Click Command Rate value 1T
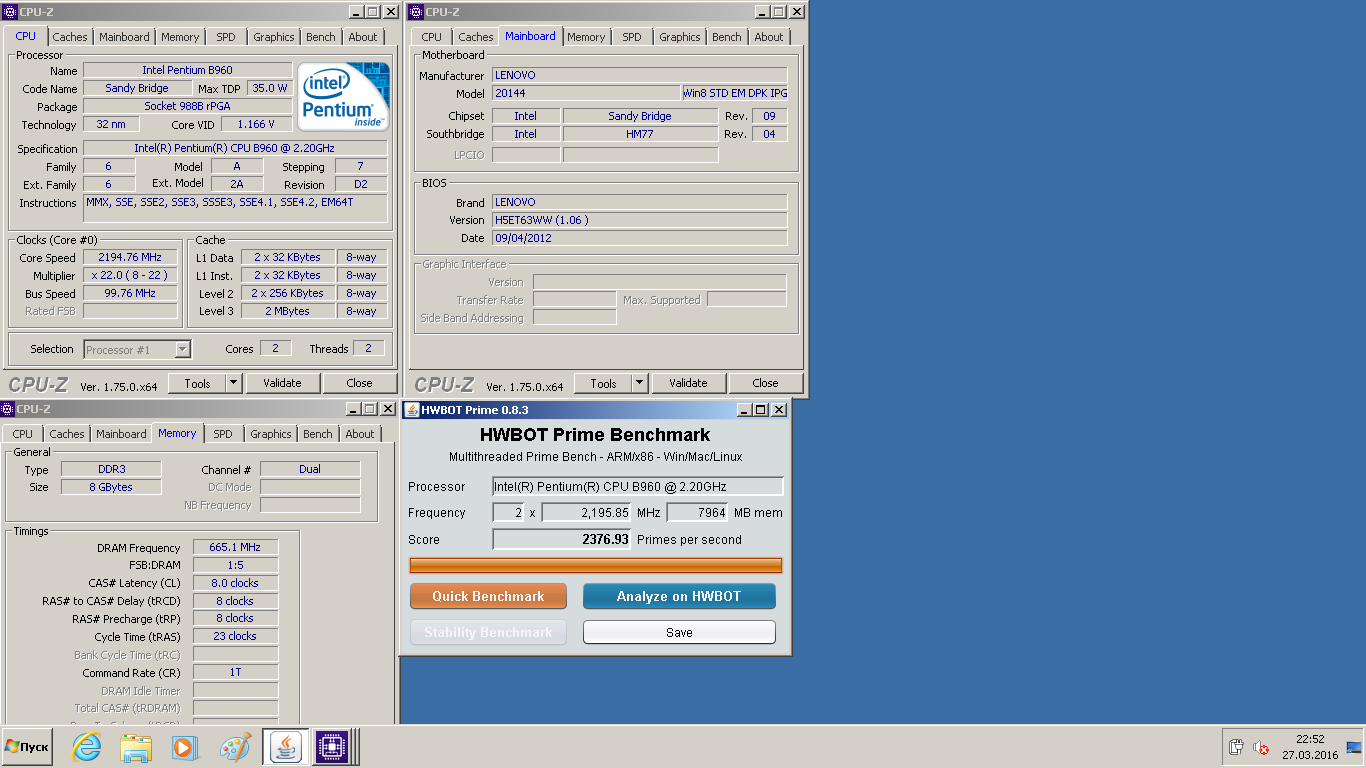Image resolution: width=1366 pixels, height=768 pixels. pos(235,672)
